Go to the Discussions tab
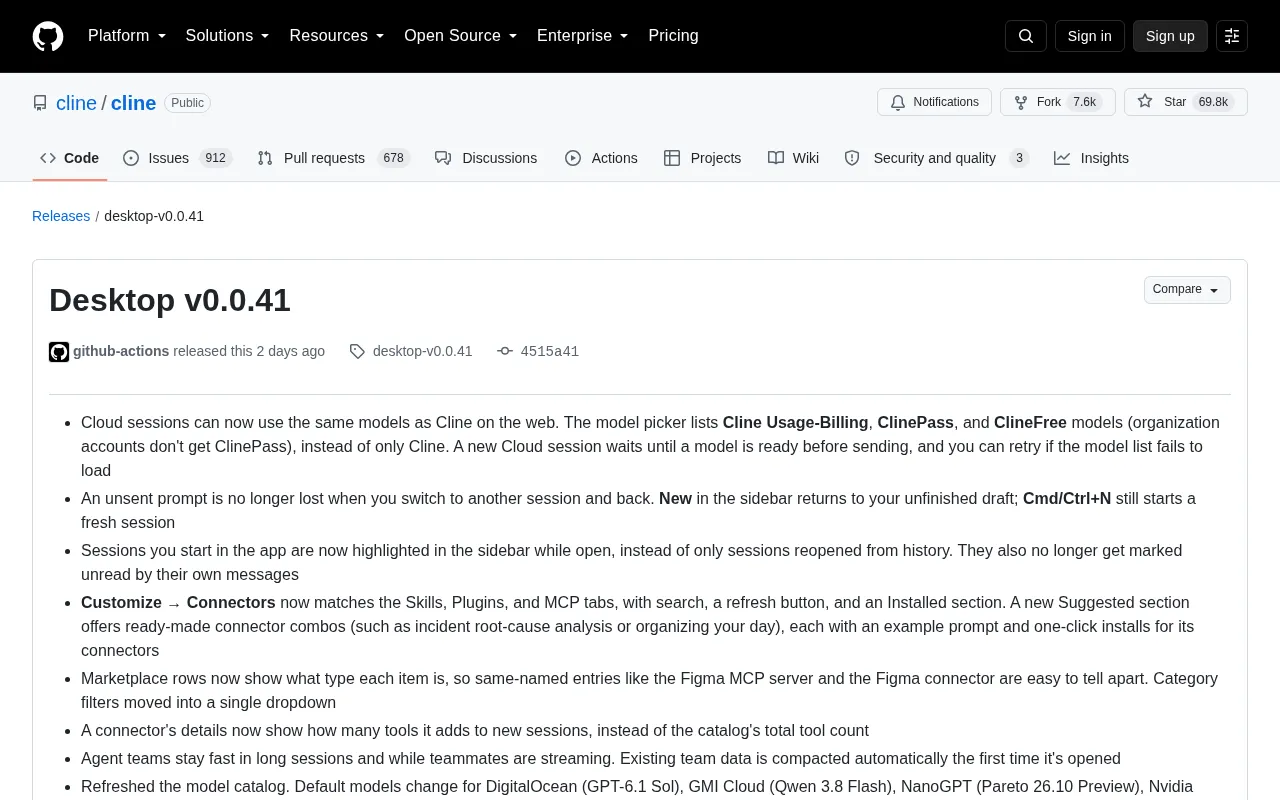 (x=486, y=158)
